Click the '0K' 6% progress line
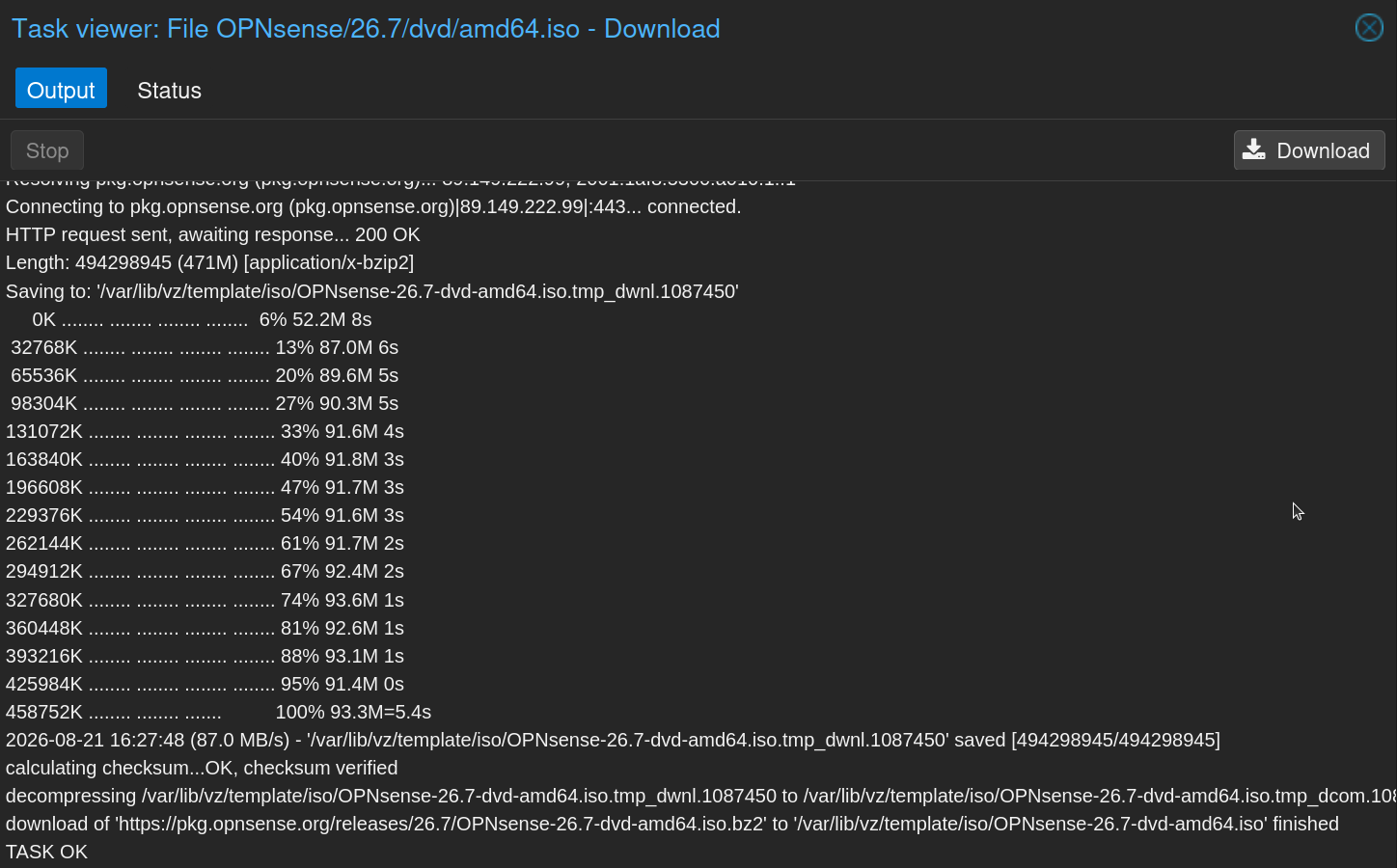1397x868 pixels. 202,319
